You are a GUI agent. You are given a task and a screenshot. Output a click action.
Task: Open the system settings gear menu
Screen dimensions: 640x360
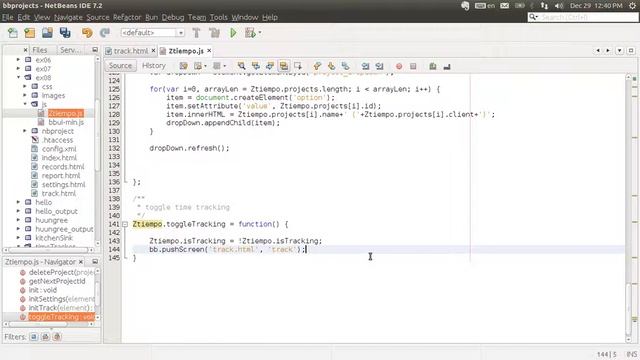632,6
